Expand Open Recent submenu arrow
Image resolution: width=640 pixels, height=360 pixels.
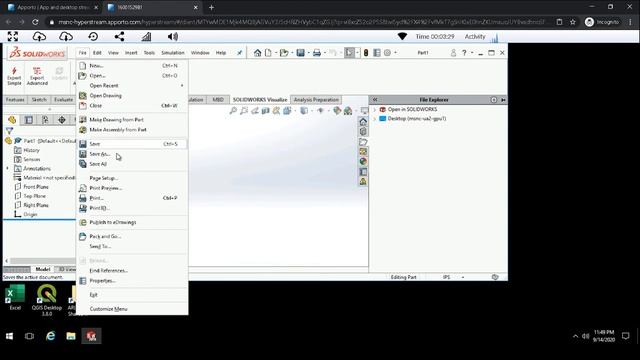pos(182,86)
